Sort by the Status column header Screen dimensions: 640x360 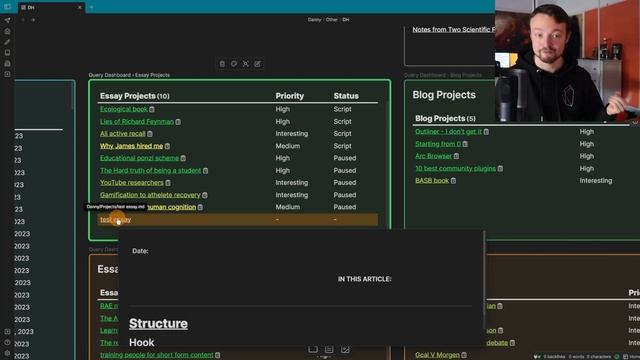coord(346,96)
